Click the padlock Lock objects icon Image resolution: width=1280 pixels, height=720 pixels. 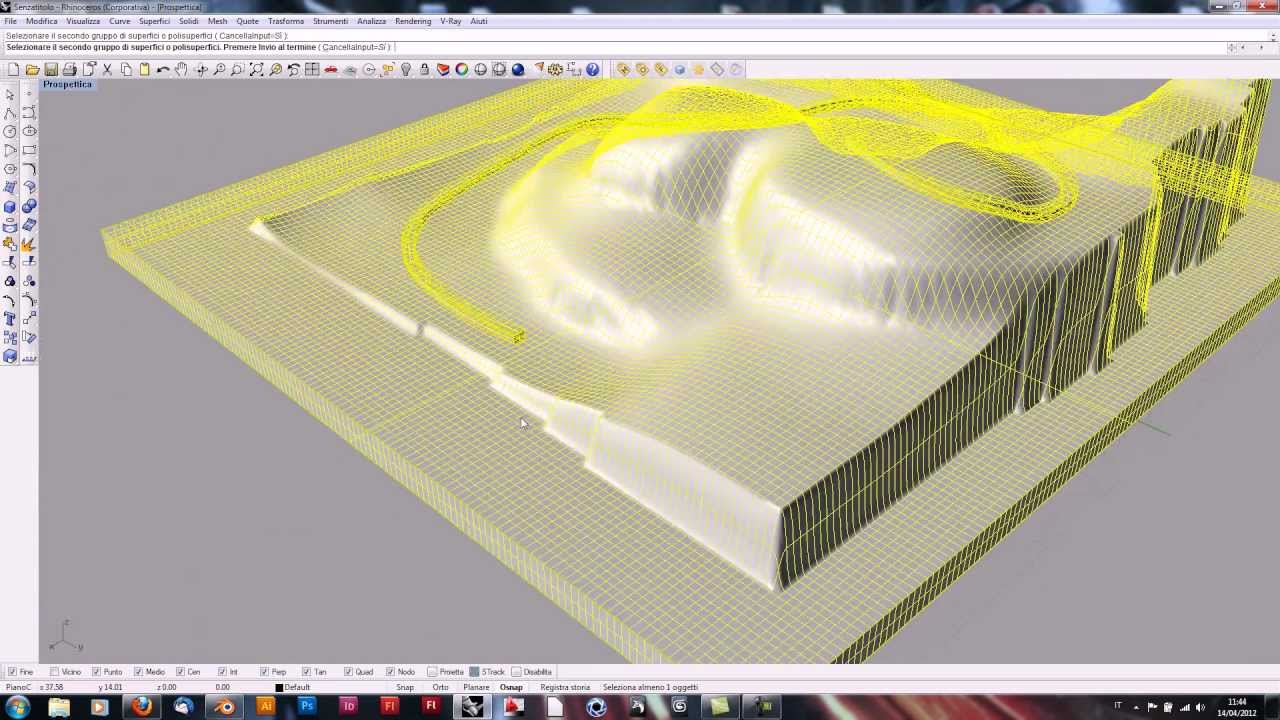pos(425,69)
